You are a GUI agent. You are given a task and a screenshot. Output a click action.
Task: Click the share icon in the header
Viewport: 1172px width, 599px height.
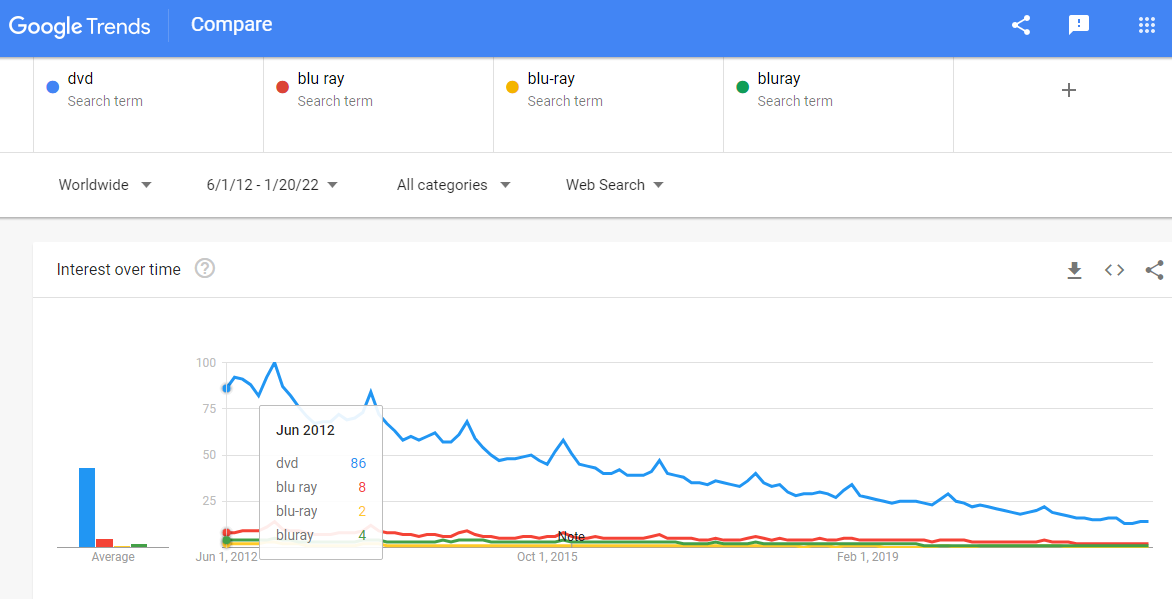click(x=1020, y=26)
